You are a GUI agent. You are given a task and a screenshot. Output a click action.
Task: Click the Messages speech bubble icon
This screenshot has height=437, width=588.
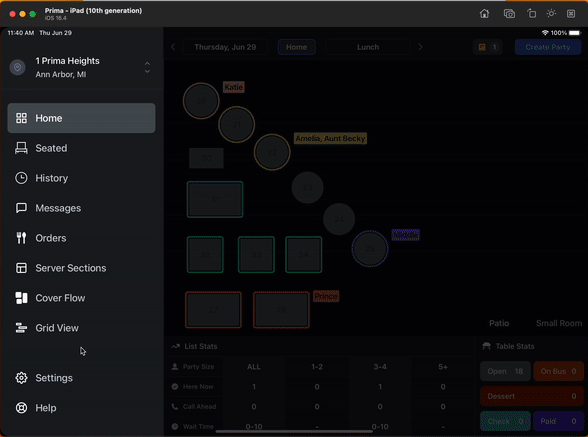[x=21, y=208]
